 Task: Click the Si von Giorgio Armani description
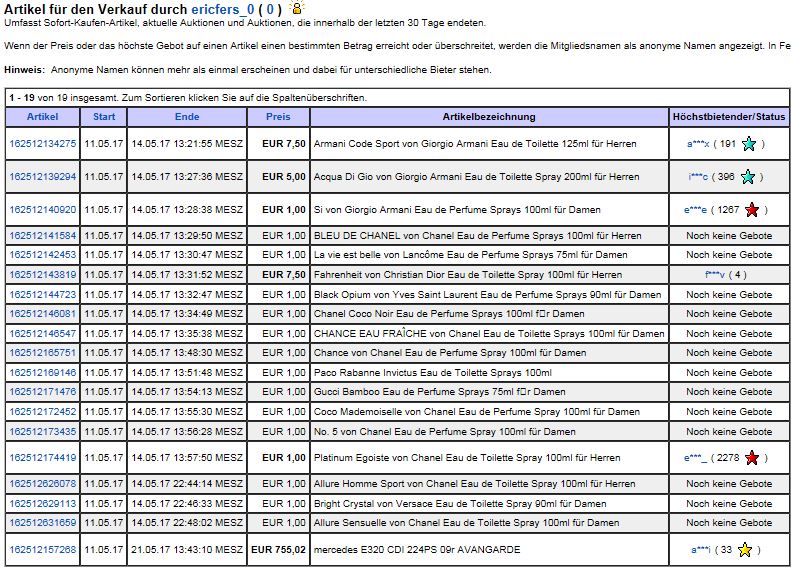[457, 210]
